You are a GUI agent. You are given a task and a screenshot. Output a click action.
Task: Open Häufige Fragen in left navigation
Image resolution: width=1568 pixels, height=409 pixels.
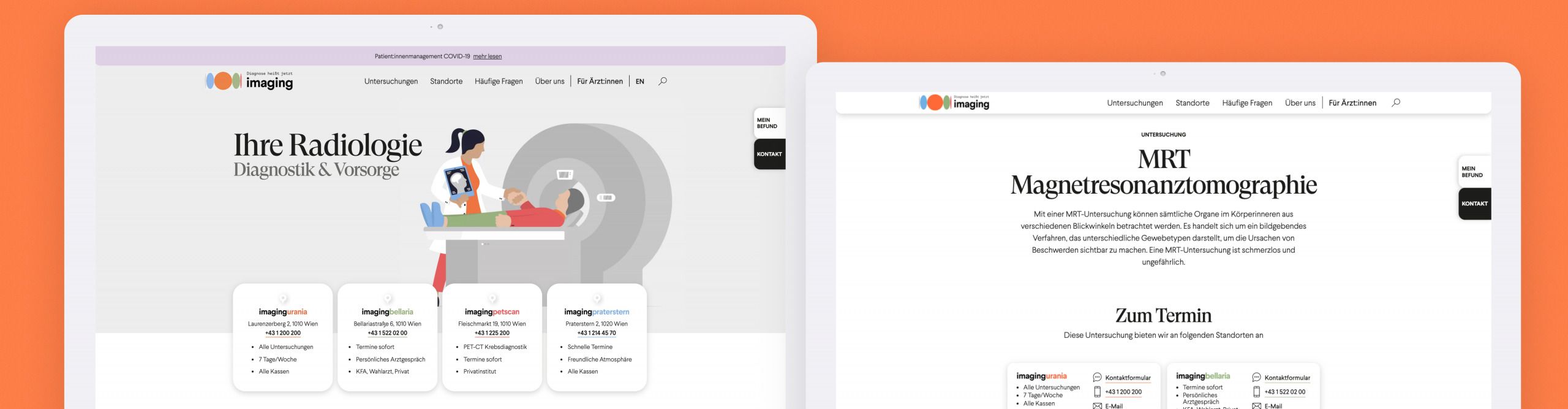[499, 82]
